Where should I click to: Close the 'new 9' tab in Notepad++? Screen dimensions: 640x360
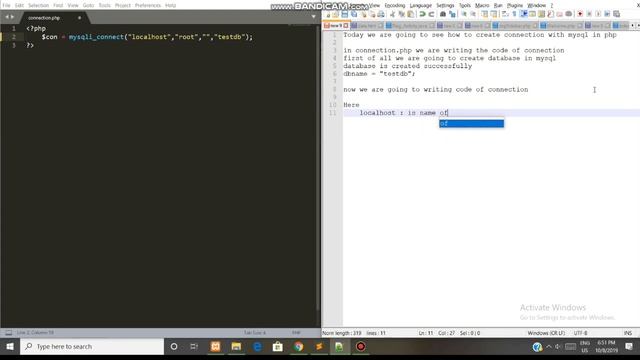(x=346, y=25)
